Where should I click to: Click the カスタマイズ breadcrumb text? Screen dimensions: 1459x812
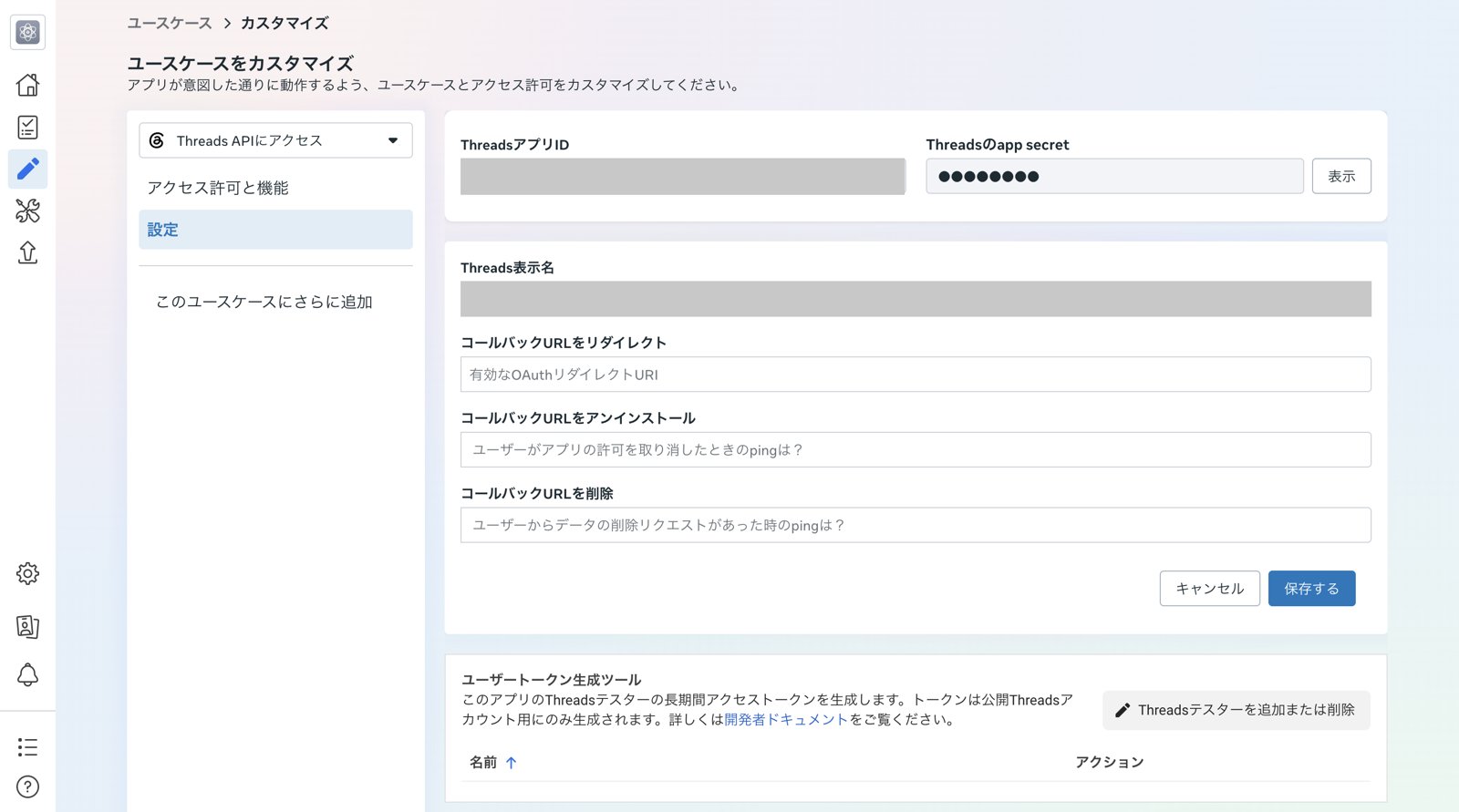coord(285,23)
